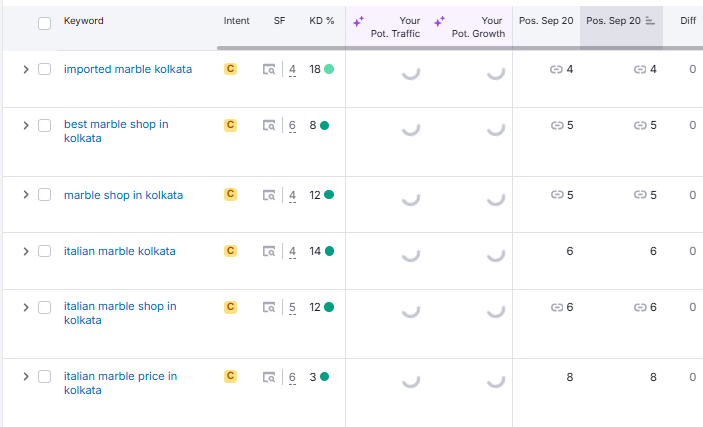Open the italian marble kolkata keyword link
Screen dimensions: 703x427
pos(119,251)
